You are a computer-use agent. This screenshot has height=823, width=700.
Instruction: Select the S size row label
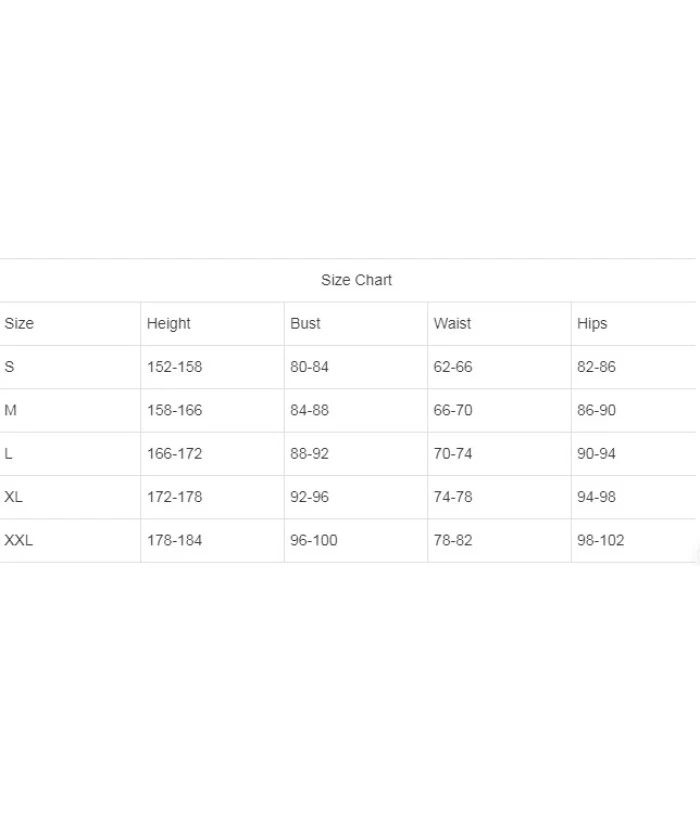[x=9, y=367]
